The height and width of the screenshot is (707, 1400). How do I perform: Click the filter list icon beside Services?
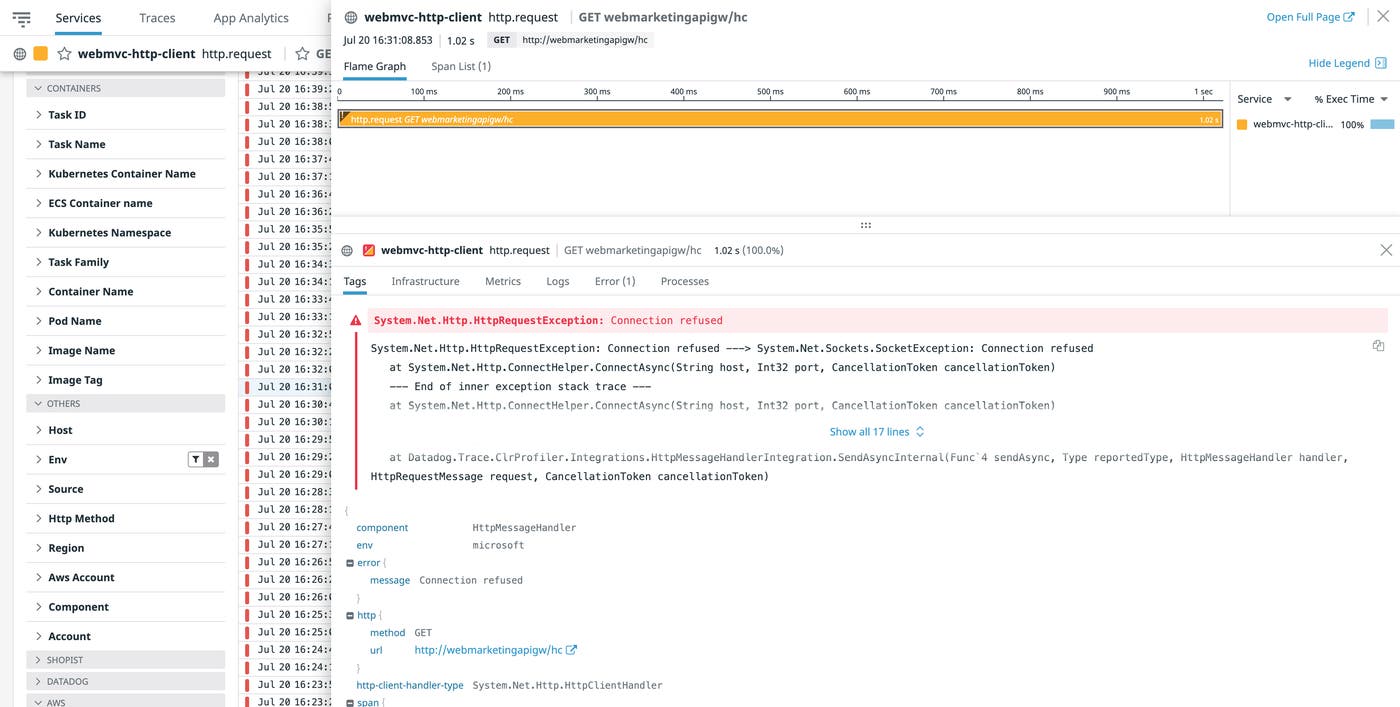click(21, 18)
